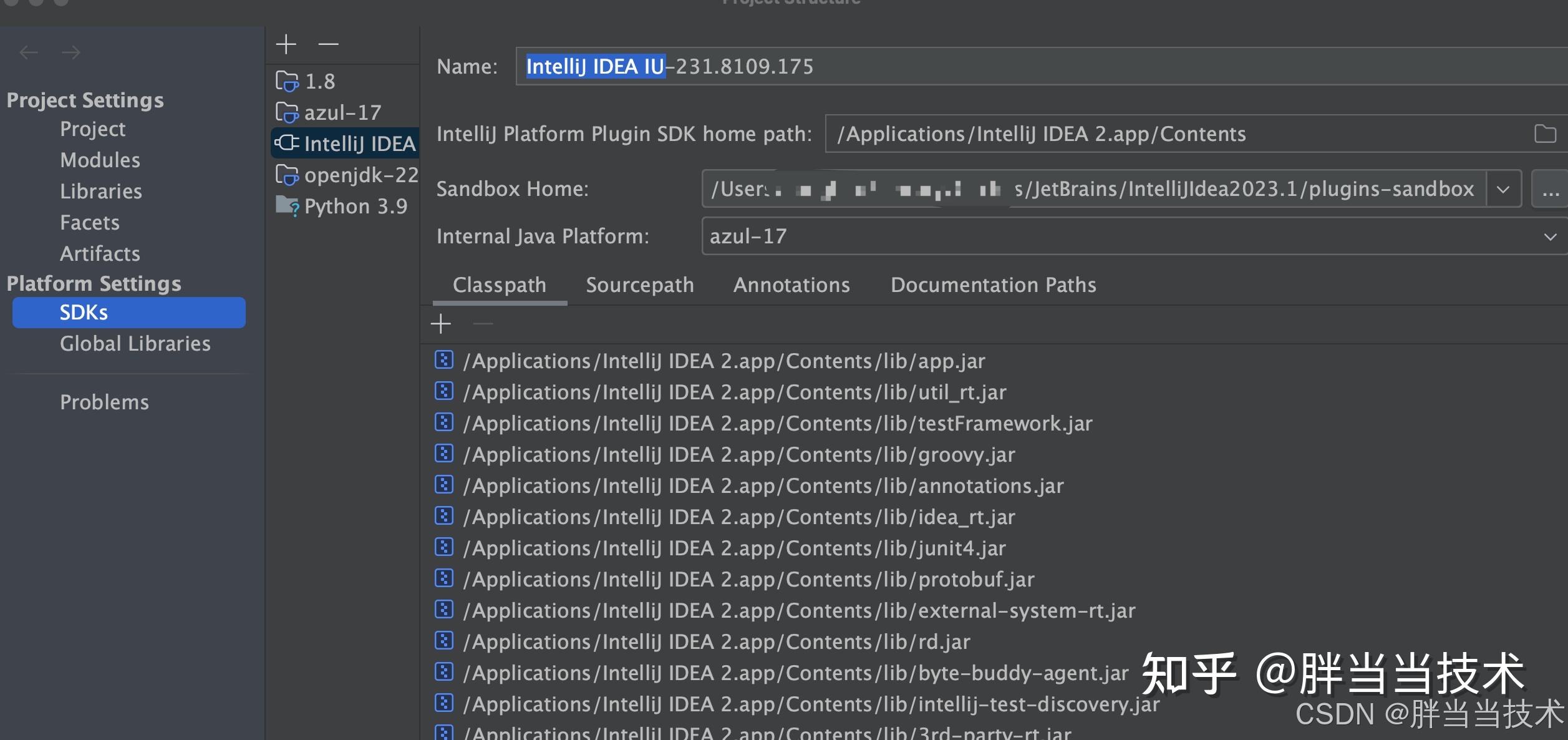Click the jar icon beside protobuf.jar
The width and height of the screenshot is (1568, 740).
(443, 578)
